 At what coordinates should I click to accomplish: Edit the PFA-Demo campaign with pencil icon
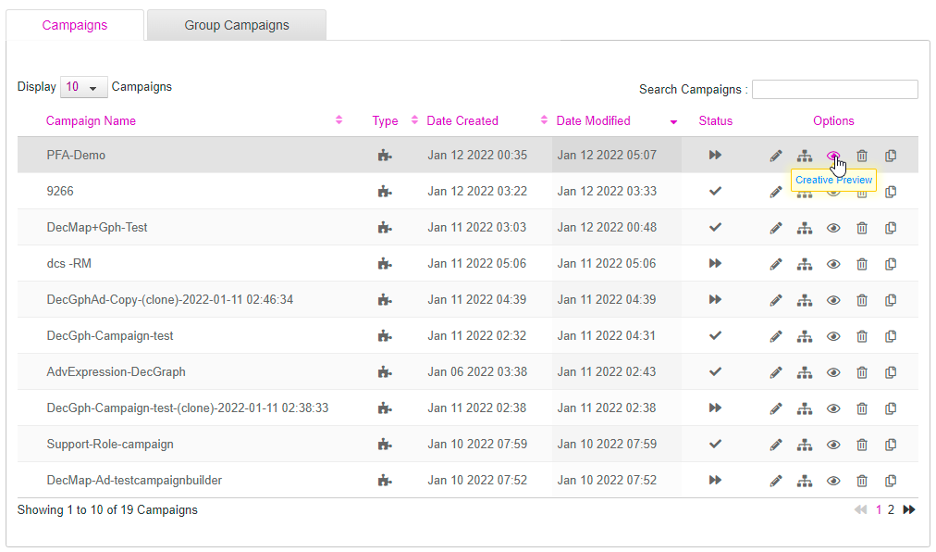775,156
